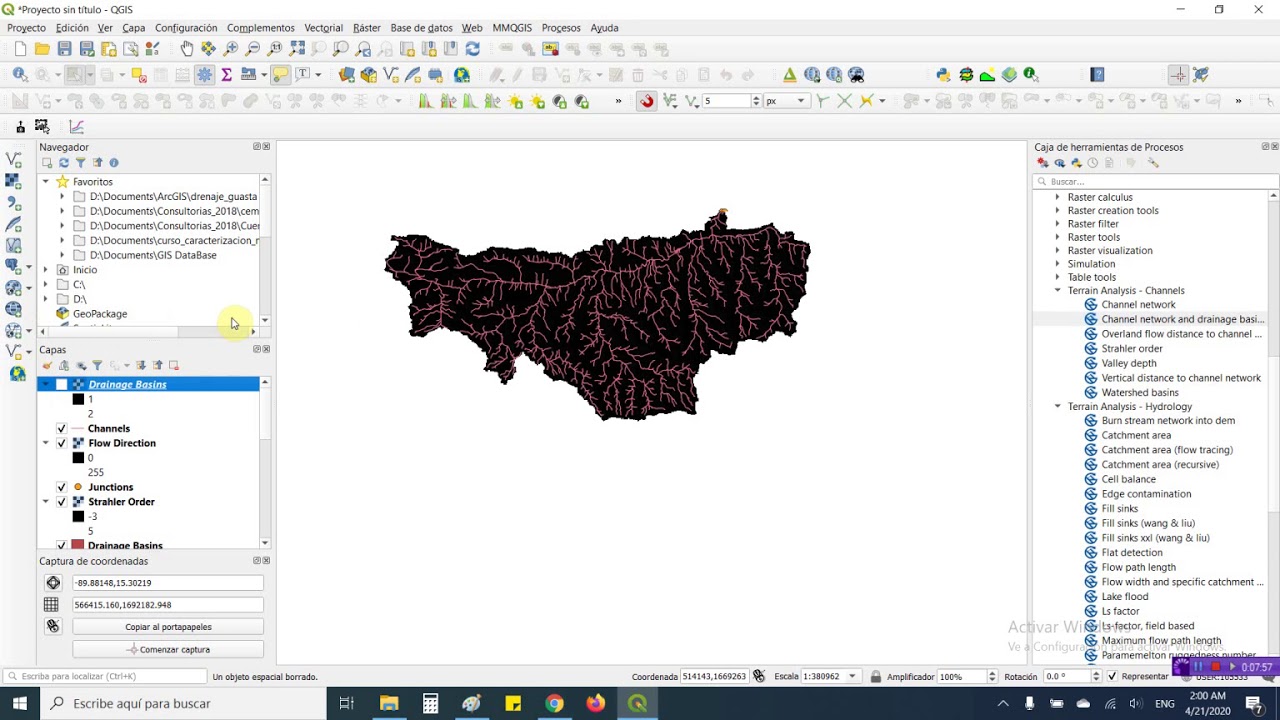Screen dimensions: 1280x720
Task: Select the Pan Map hand tool
Action: tap(187, 49)
